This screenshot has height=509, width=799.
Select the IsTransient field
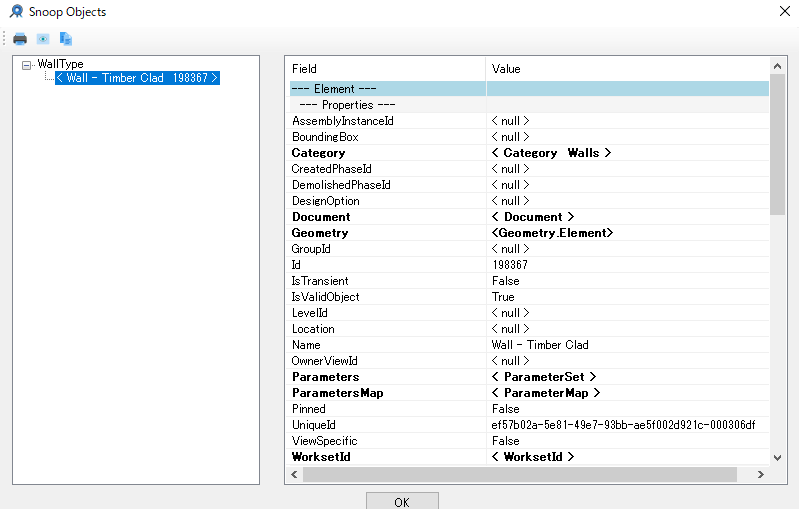coord(320,281)
